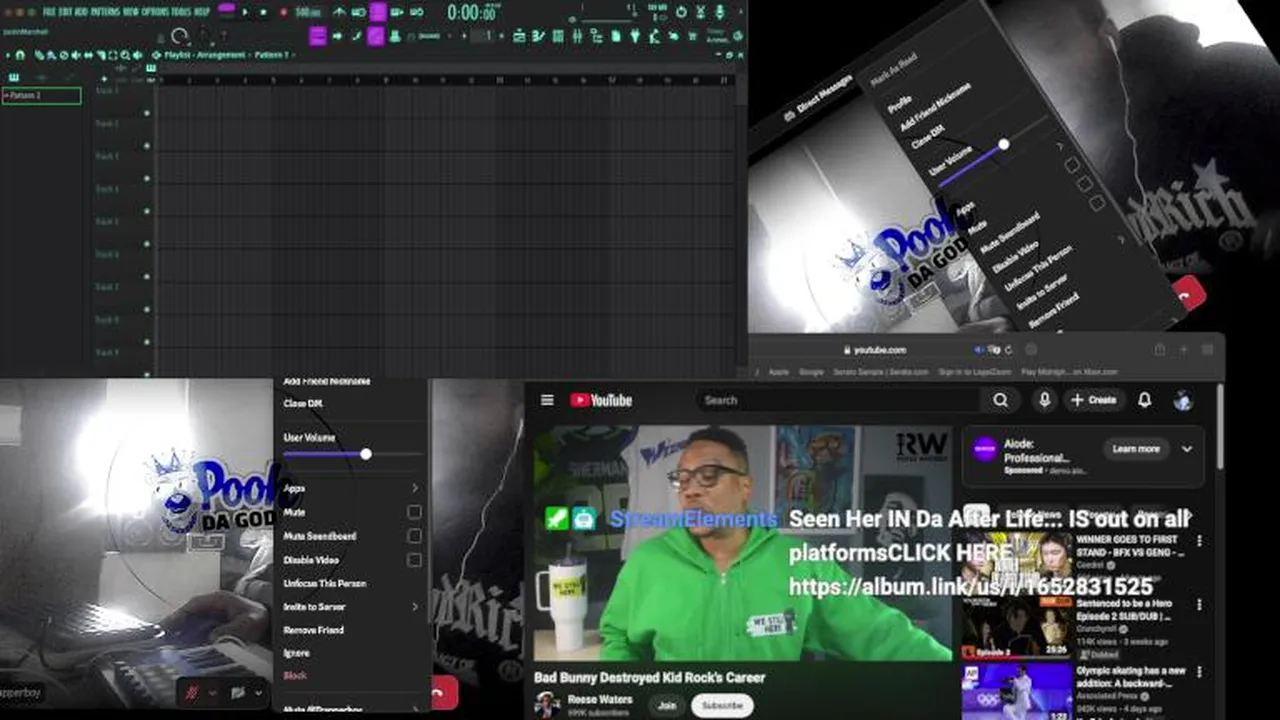The width and height of the screenshot is (1280, 720).
Task: Focus the YouTube search box
Action: [840, 400]
